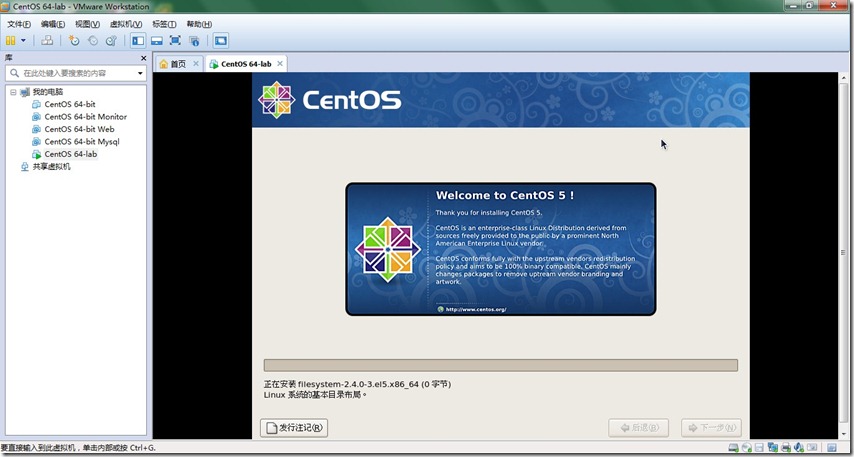Select CentOS 64-bit Monitor in library
This screenshot has width=854, height=457.
coord(86,117)
